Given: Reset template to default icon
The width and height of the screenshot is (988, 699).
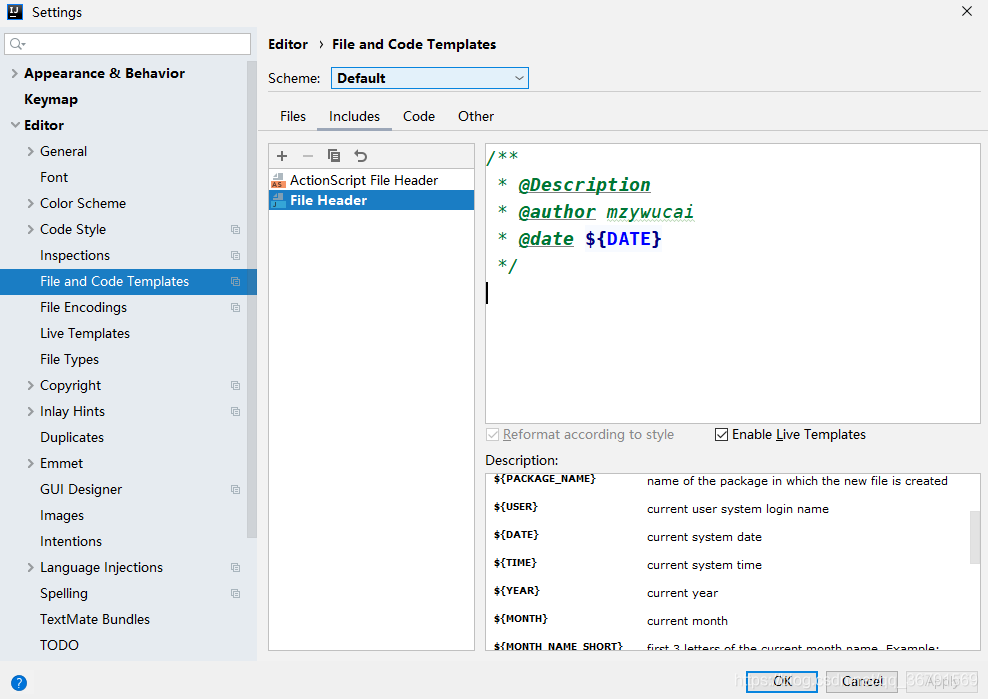Looking at the screenshot, I should point(360,156).
